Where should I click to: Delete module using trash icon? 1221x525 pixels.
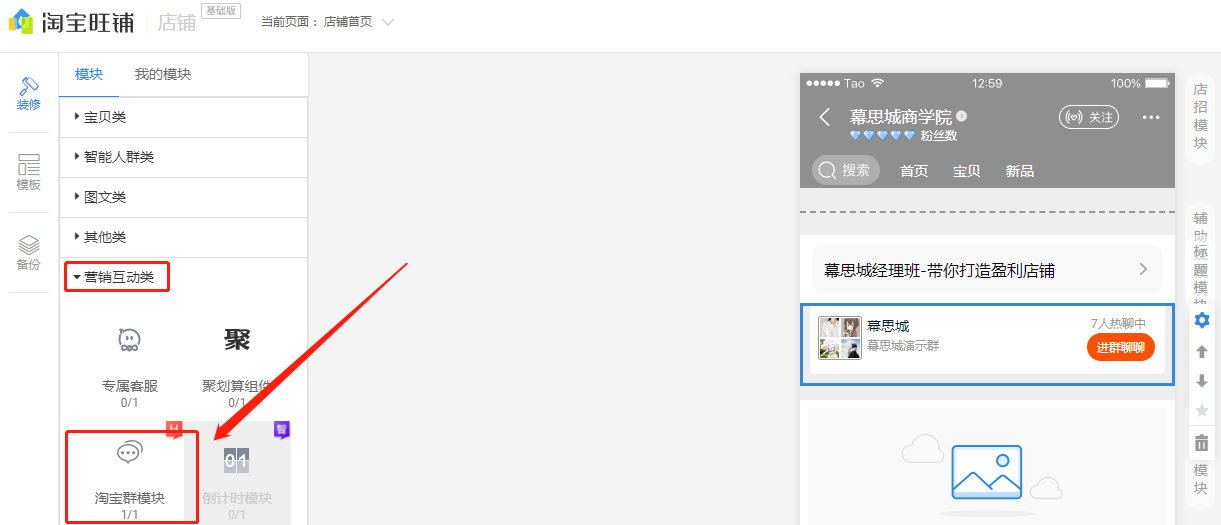tap(1202, 443)
